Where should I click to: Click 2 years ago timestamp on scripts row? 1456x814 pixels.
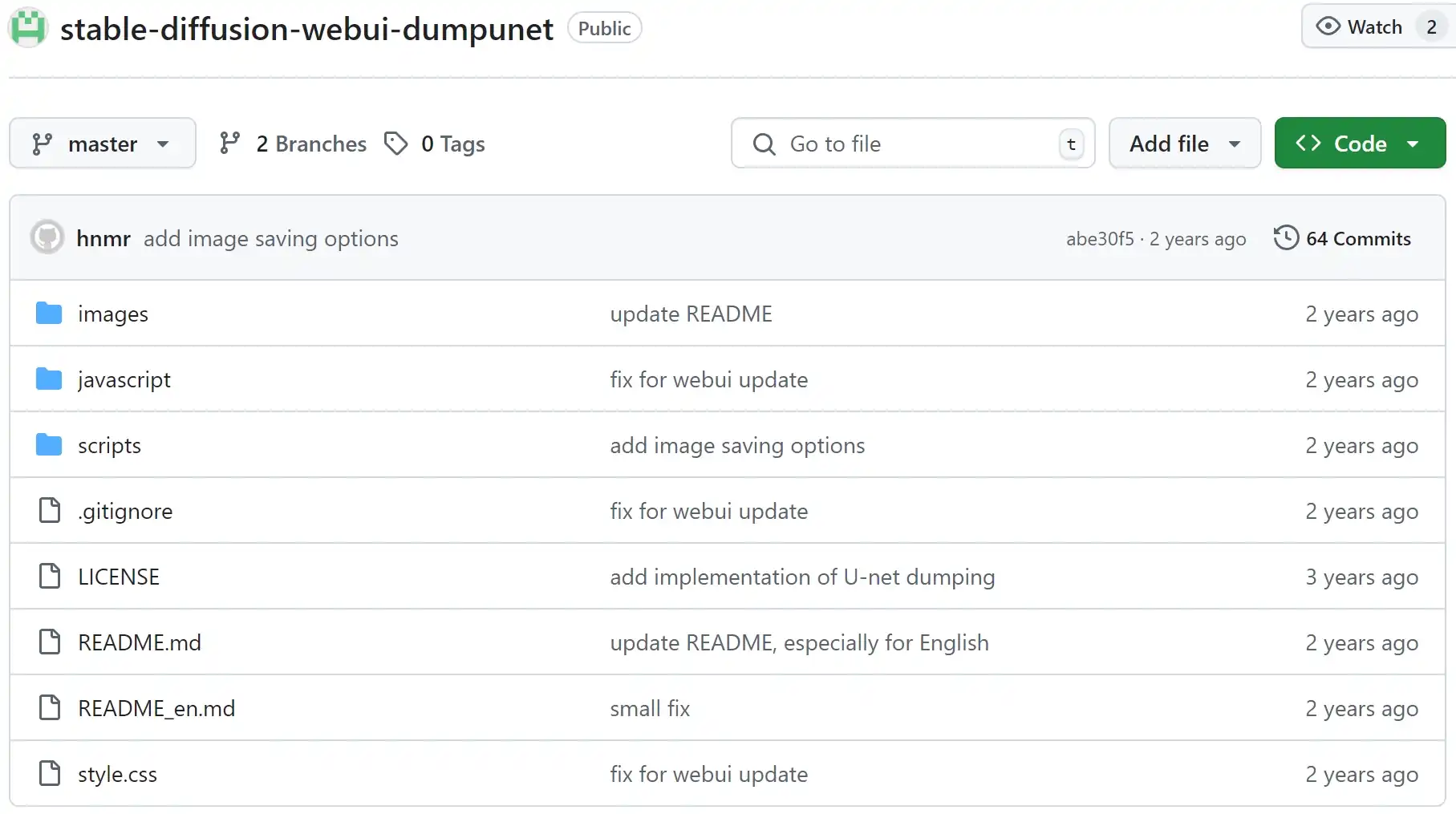[1361, 445]
